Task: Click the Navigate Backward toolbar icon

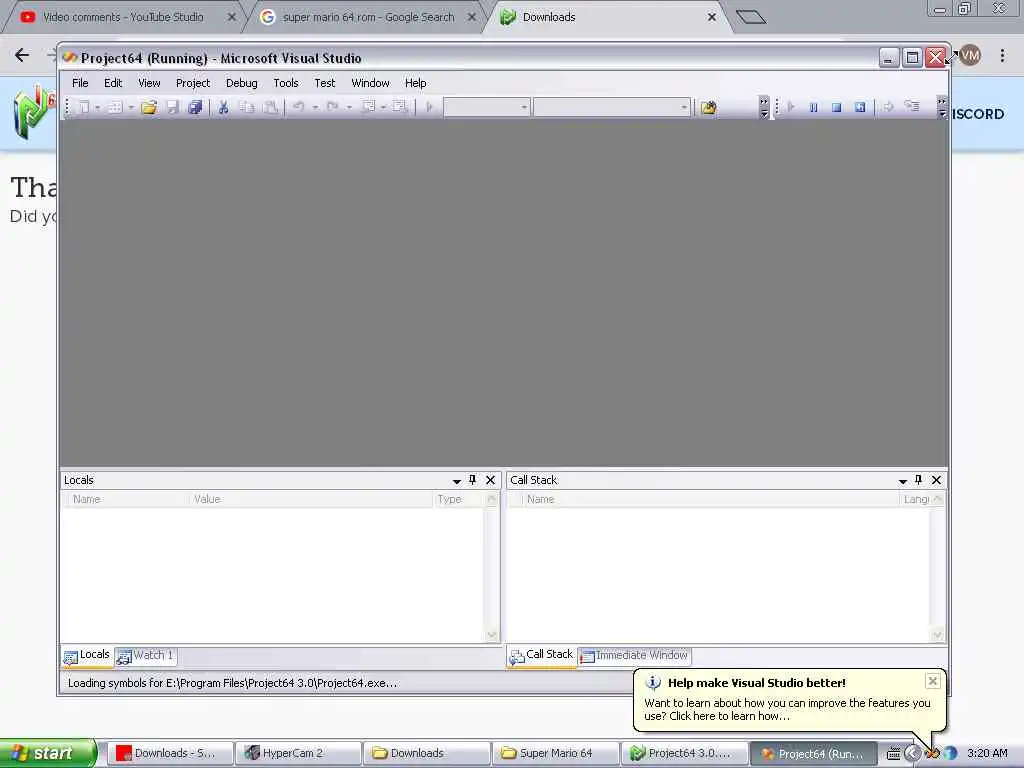Action: 368,106
